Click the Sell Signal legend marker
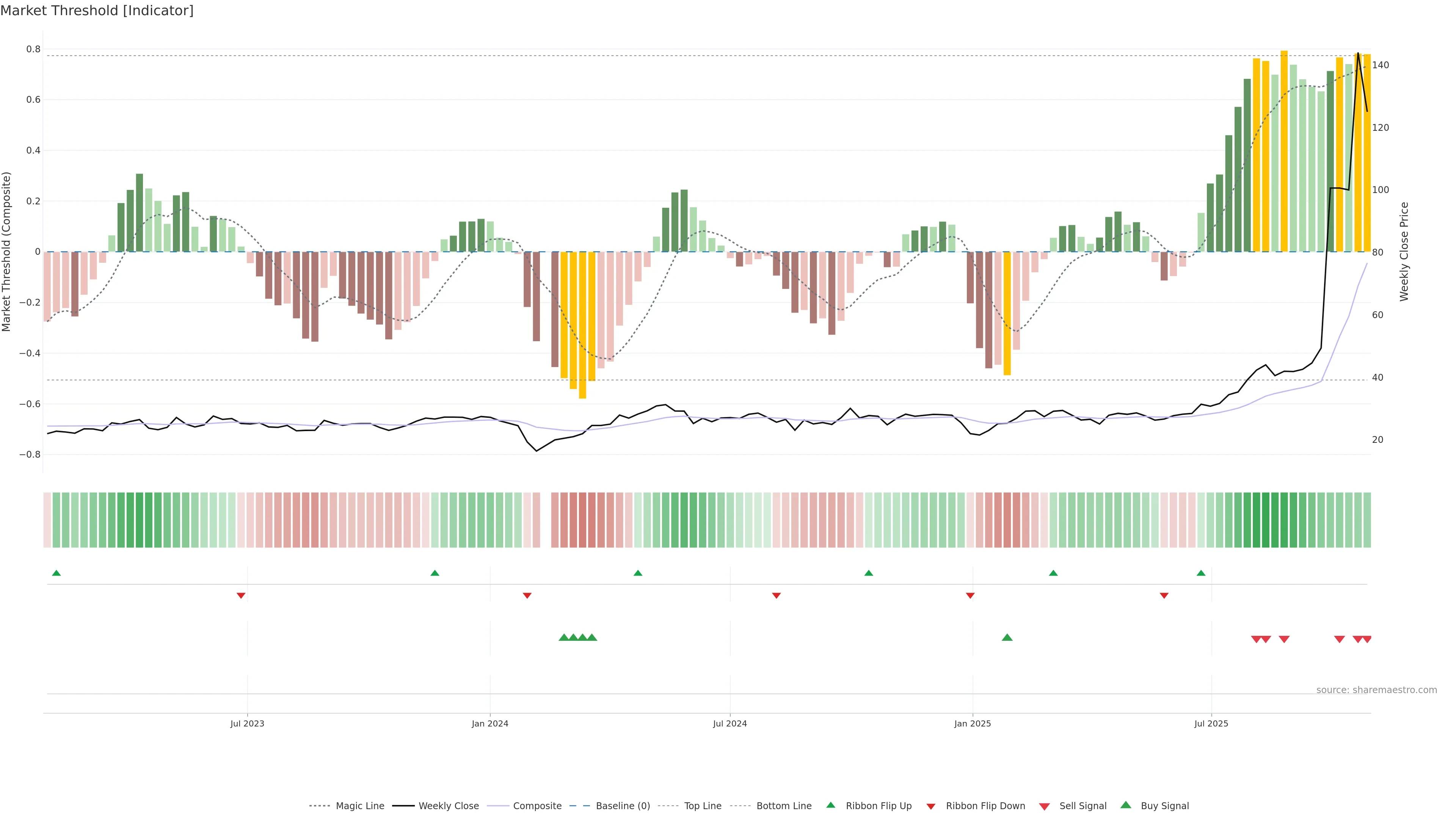The width and height of the screenshot is (1456, 819). [x=1045, y=806]
